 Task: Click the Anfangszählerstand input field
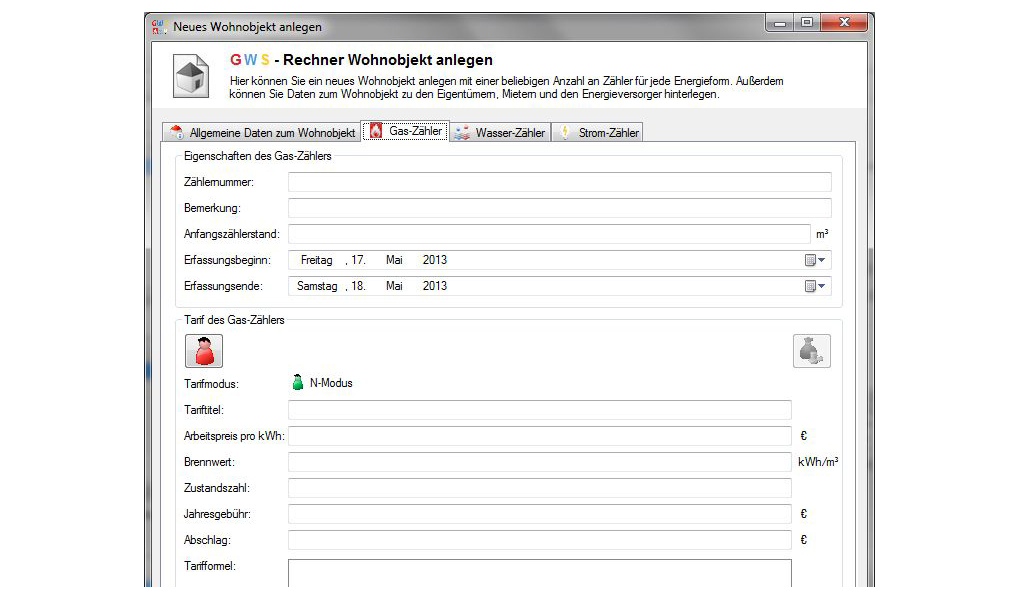click(549, 234)
